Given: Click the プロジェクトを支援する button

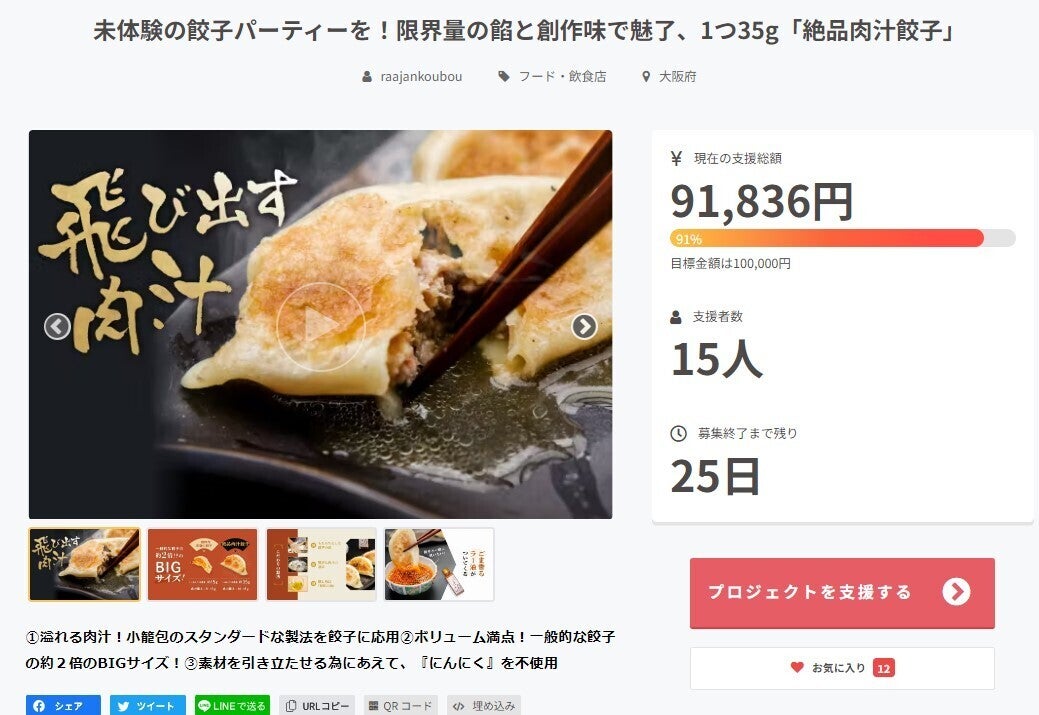Looking at the screenshot, I should [x=842, y=592].
